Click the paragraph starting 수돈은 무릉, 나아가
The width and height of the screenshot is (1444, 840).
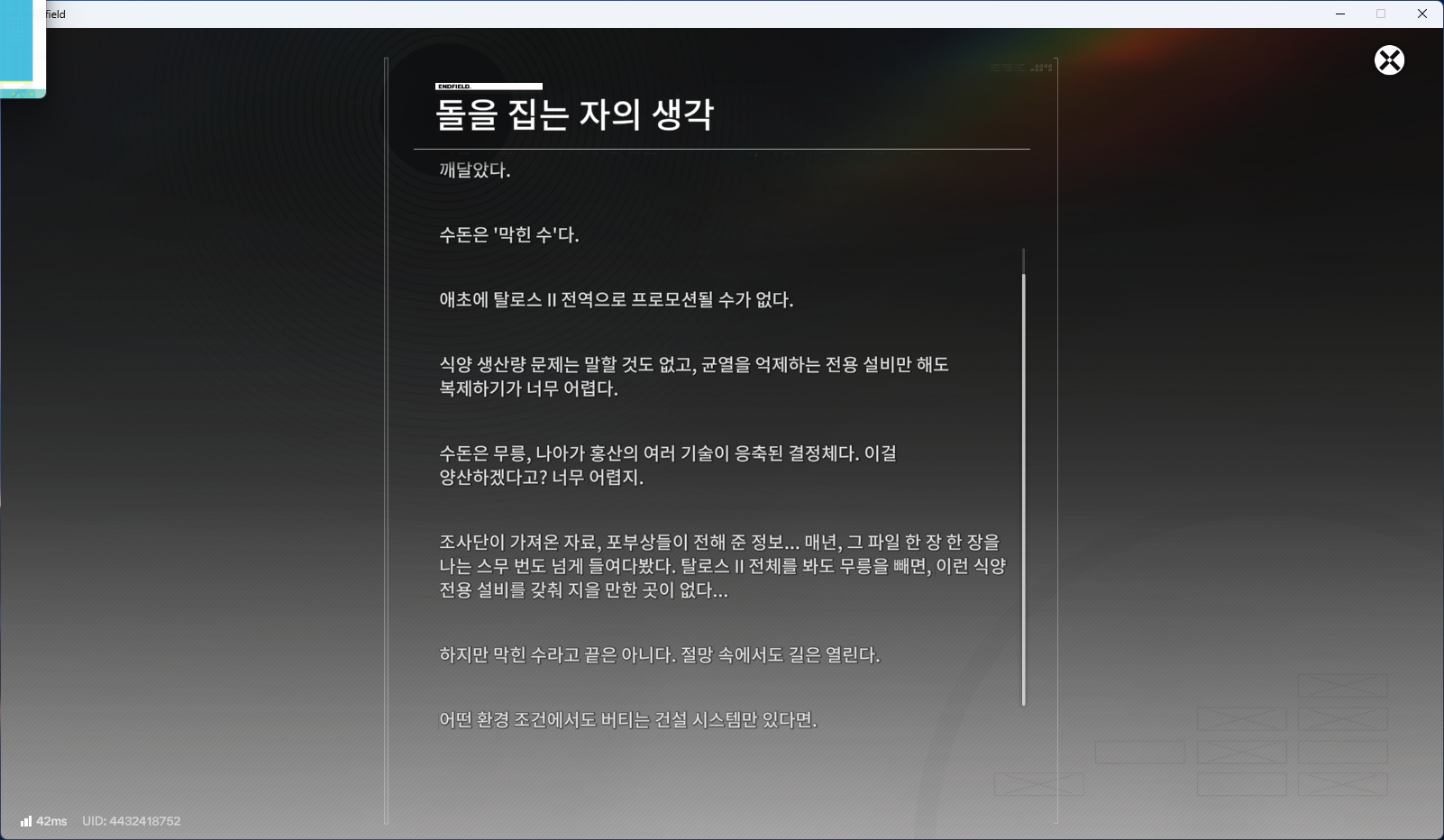[668, 465]
